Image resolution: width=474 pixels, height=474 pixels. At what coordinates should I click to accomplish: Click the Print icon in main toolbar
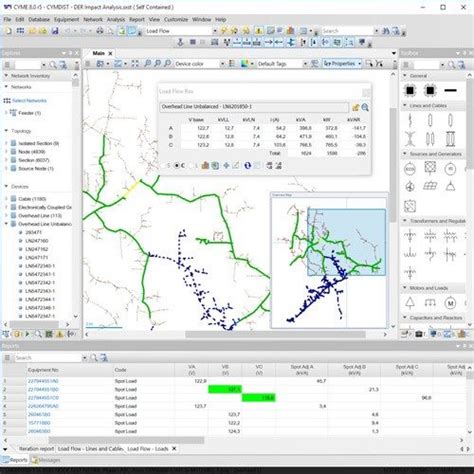(x=99, y=31)
